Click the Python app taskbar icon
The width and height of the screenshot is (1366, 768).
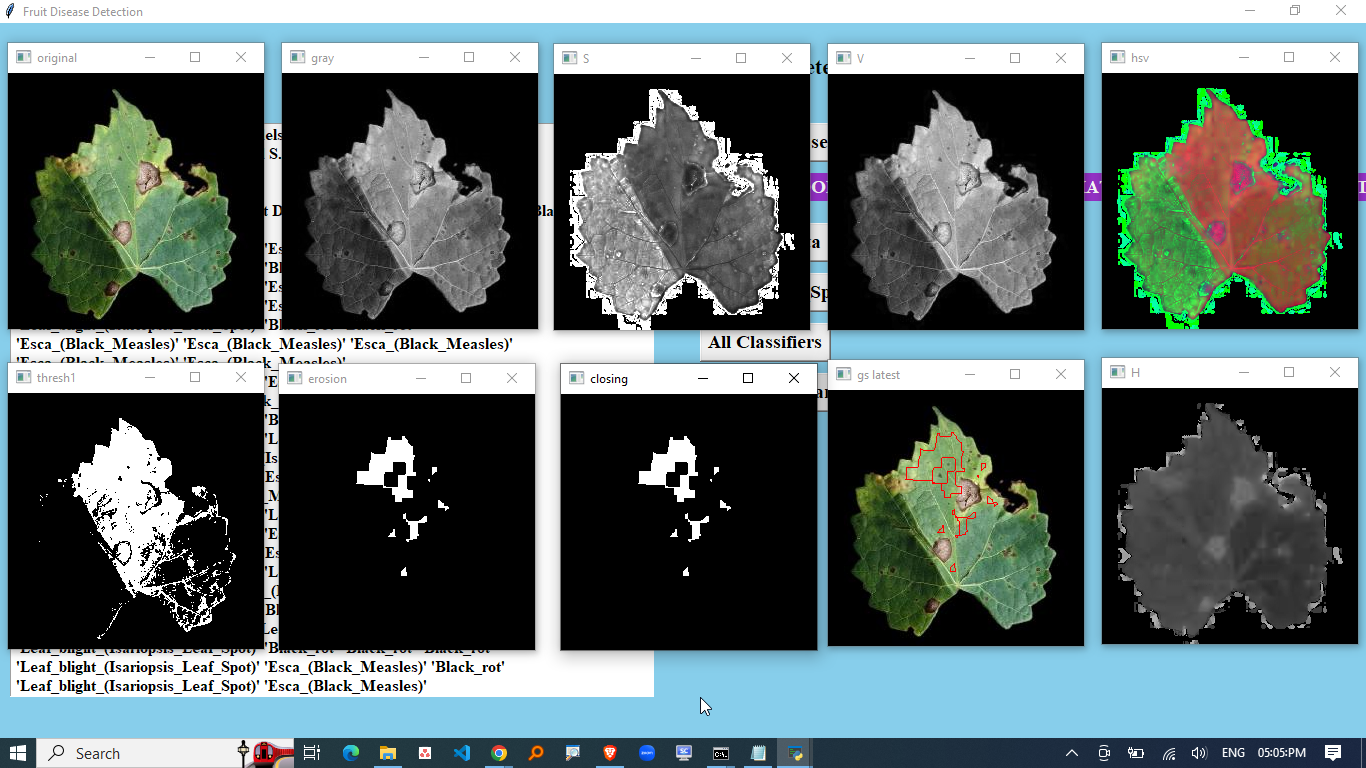click(x=795, y=753)
